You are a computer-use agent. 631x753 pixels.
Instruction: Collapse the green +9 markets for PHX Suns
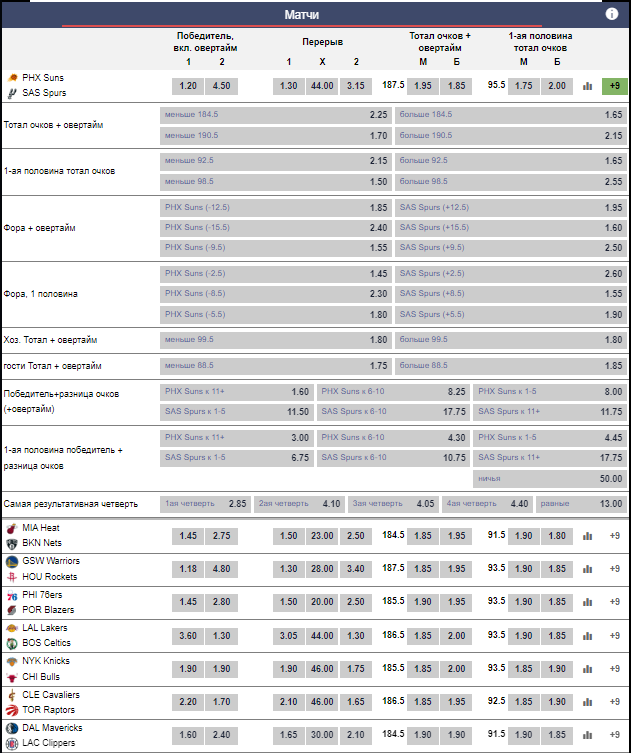click(x=614, y=86)
